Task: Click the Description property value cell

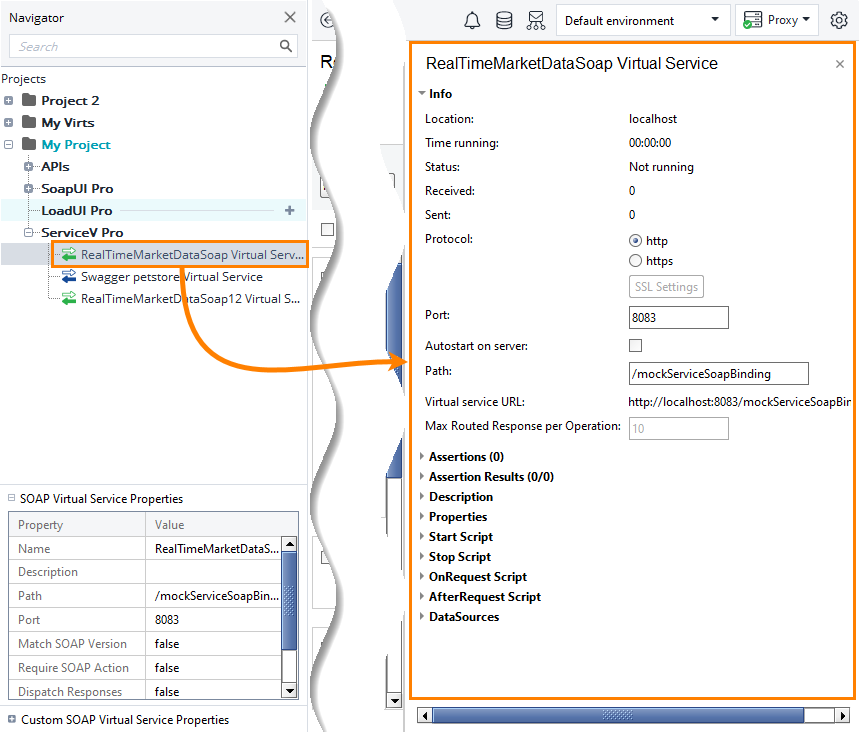Action: tap(214, 571)
